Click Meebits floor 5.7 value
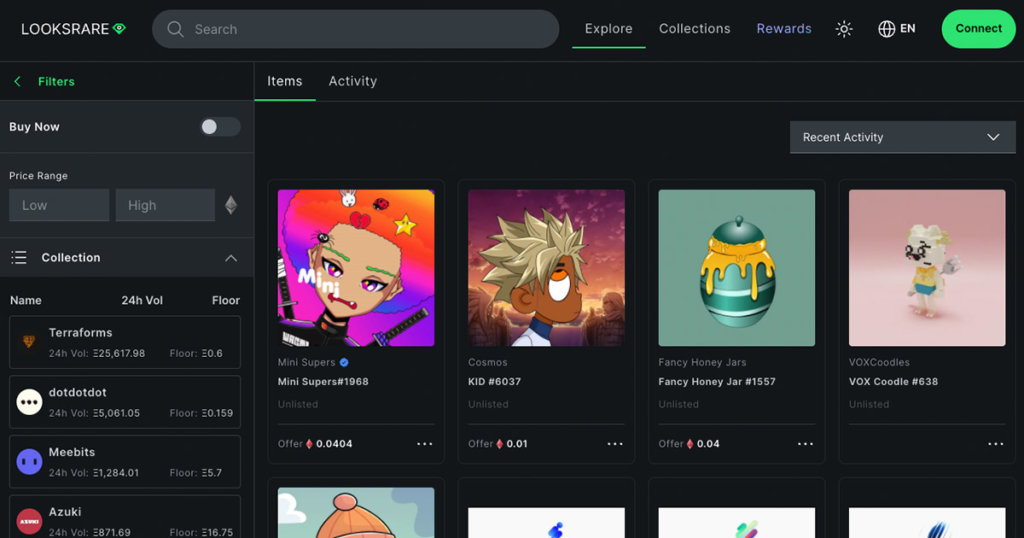Viewport: 1024px width, 538px height. (x=212, y=473)
